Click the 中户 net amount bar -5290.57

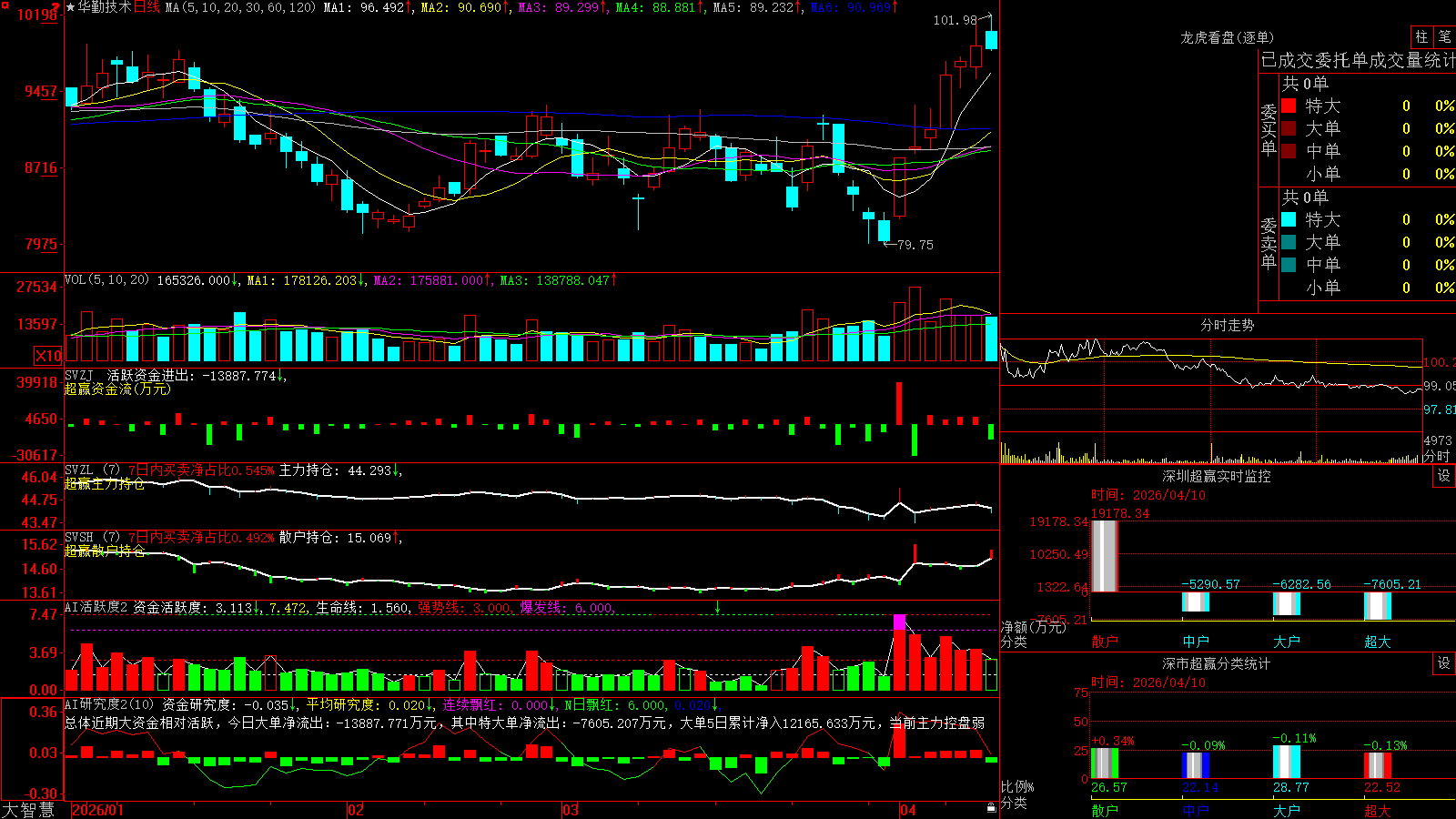click(x=1195, y=602)
